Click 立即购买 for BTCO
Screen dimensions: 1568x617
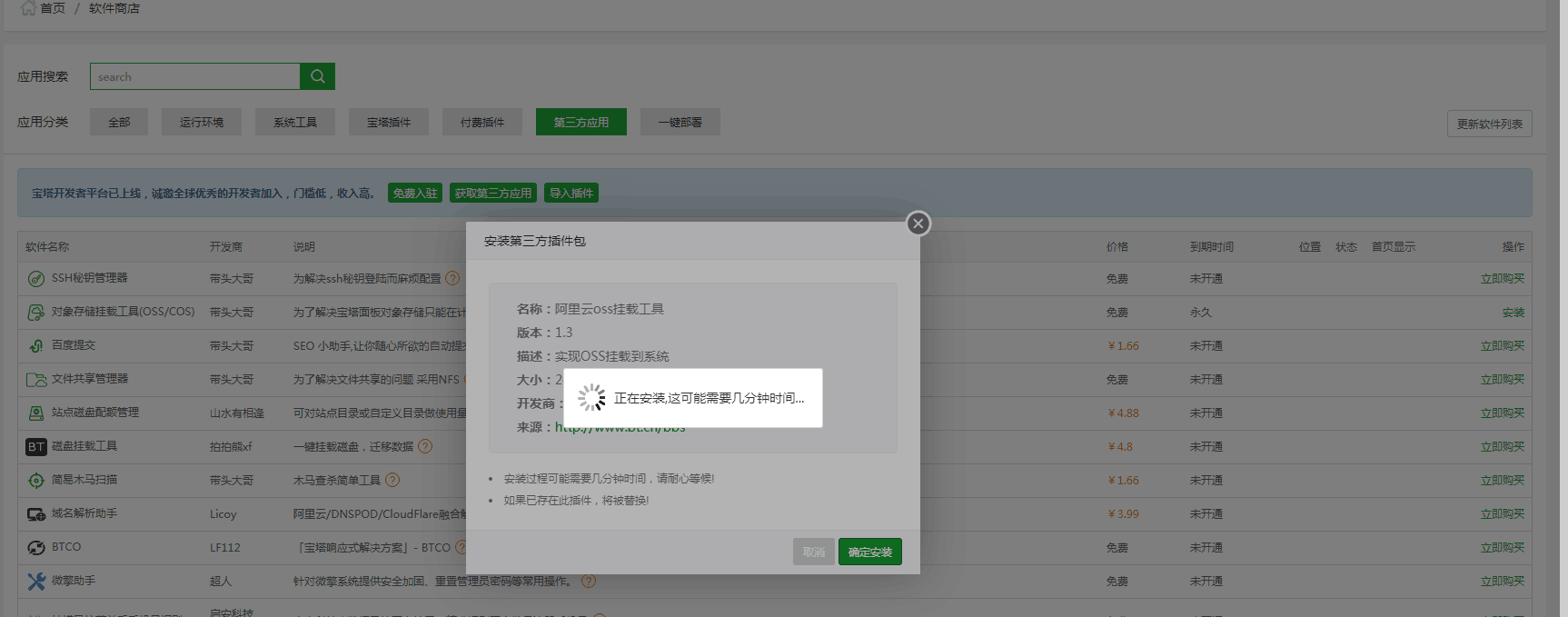pos(1503,547)
